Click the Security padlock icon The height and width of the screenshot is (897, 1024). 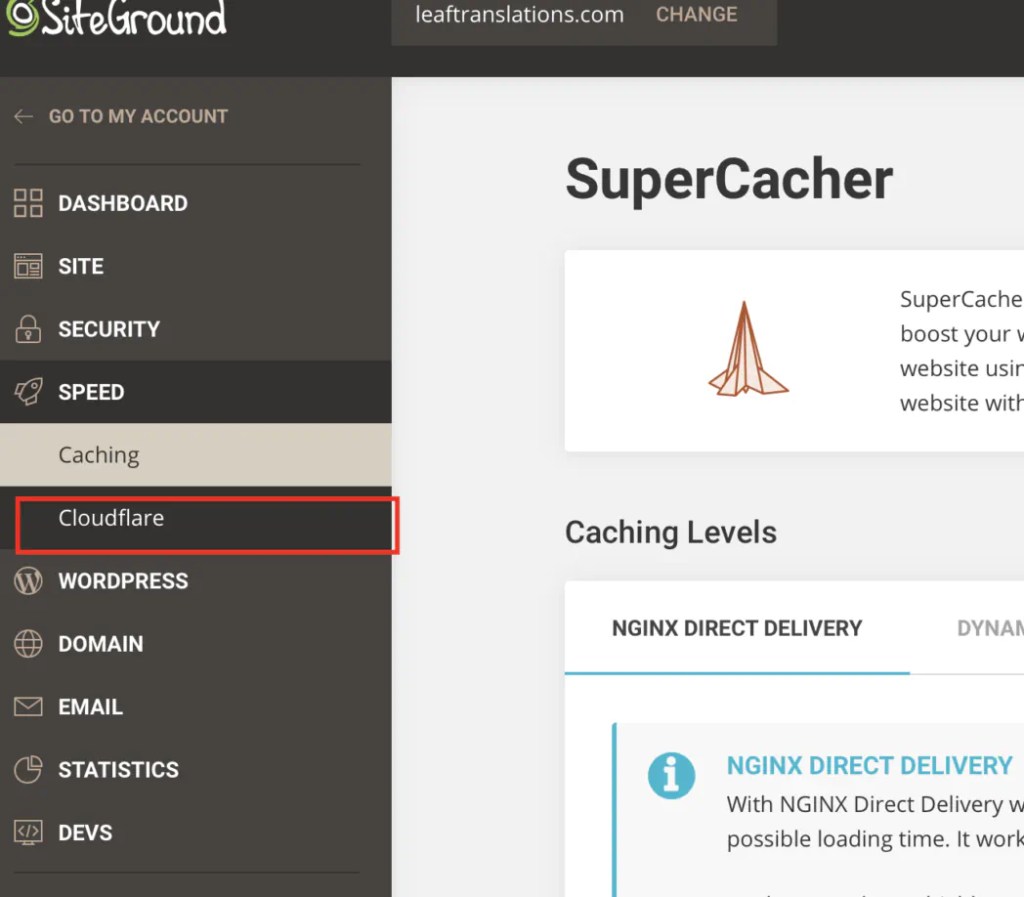click(x=28, y=328)
